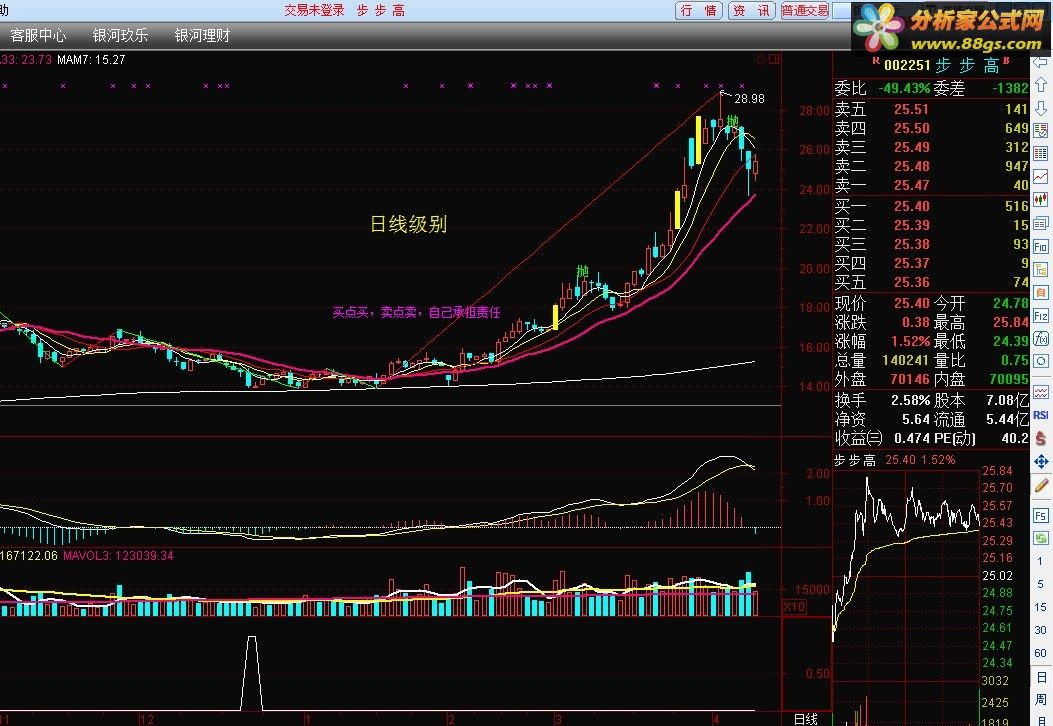
Task: Click the 卖五 25.51 ask row
Action: [x=931, y=109]
